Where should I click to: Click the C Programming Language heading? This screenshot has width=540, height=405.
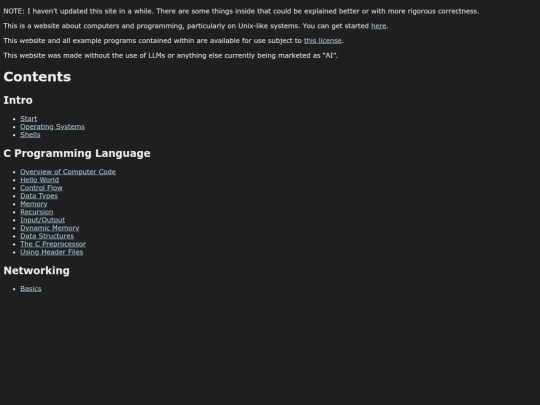tap(77, 153)
